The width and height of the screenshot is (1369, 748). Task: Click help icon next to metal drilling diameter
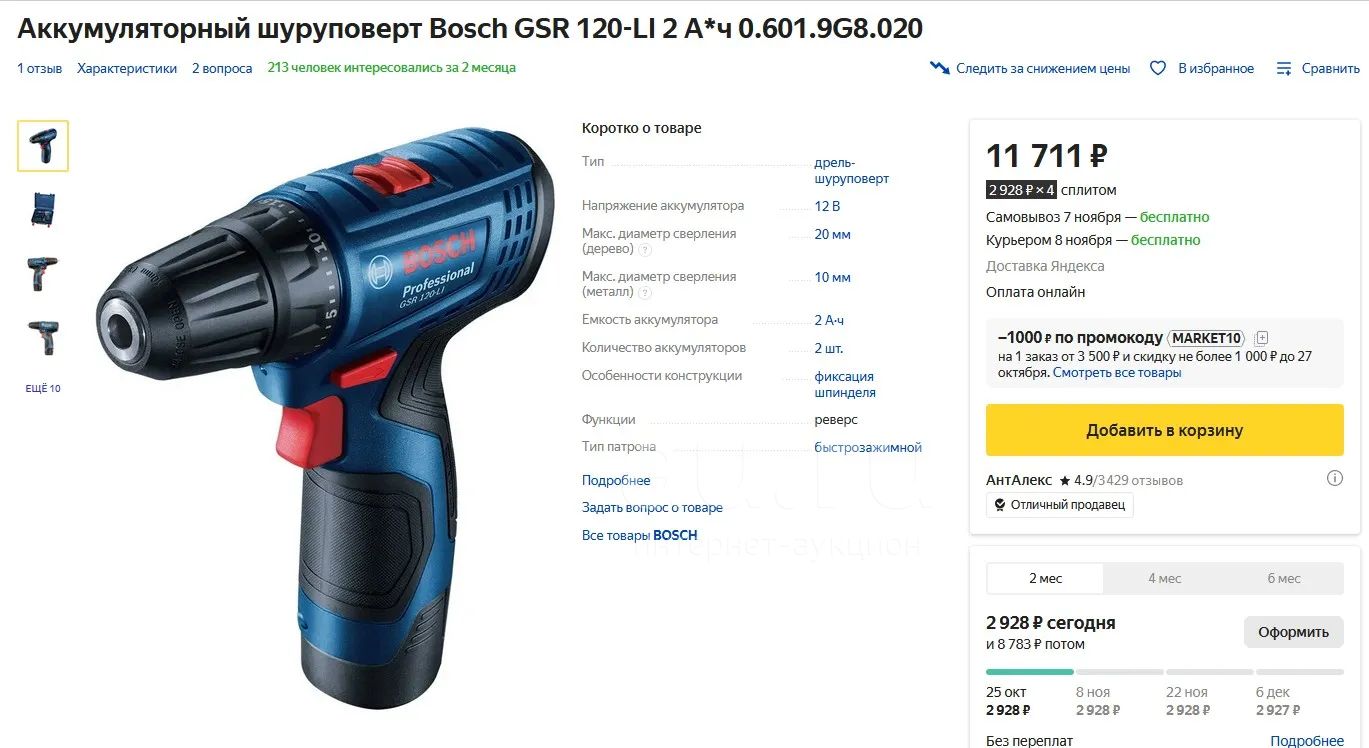(x=645, y=293)
